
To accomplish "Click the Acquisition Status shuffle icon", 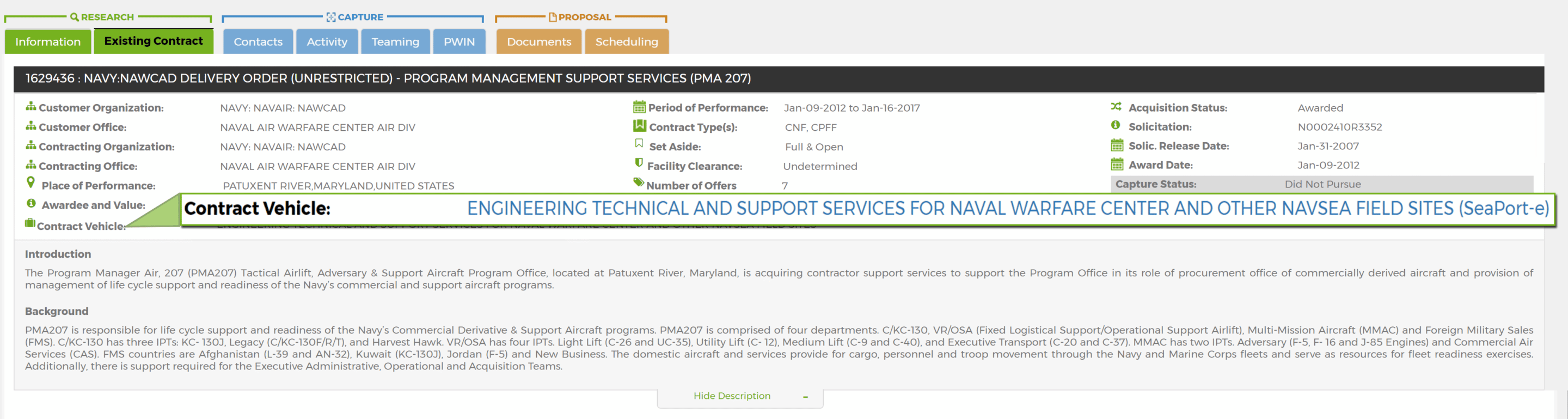I will click(x=1116, y=107).
